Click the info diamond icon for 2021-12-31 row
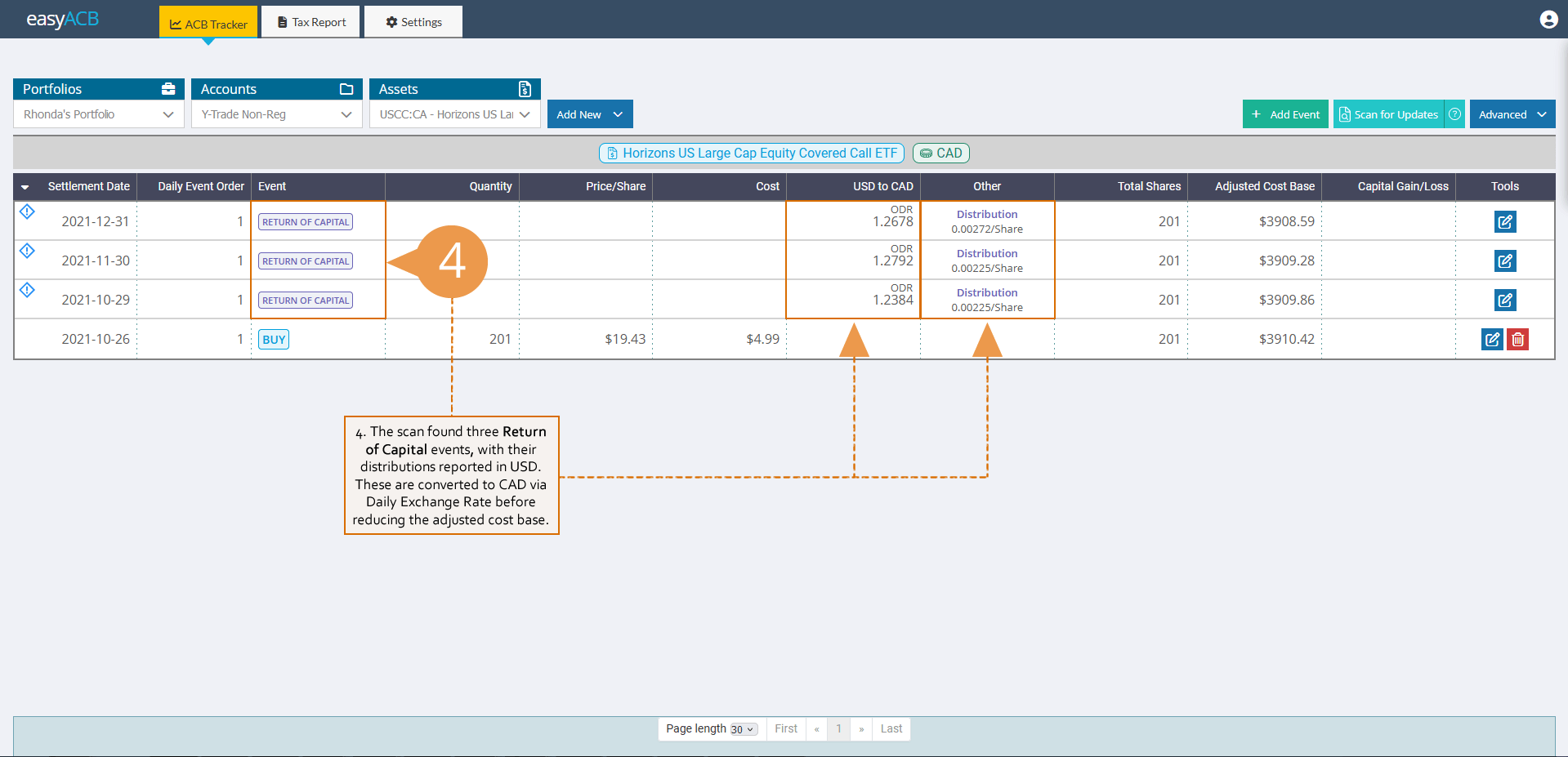 pos(27,212)
